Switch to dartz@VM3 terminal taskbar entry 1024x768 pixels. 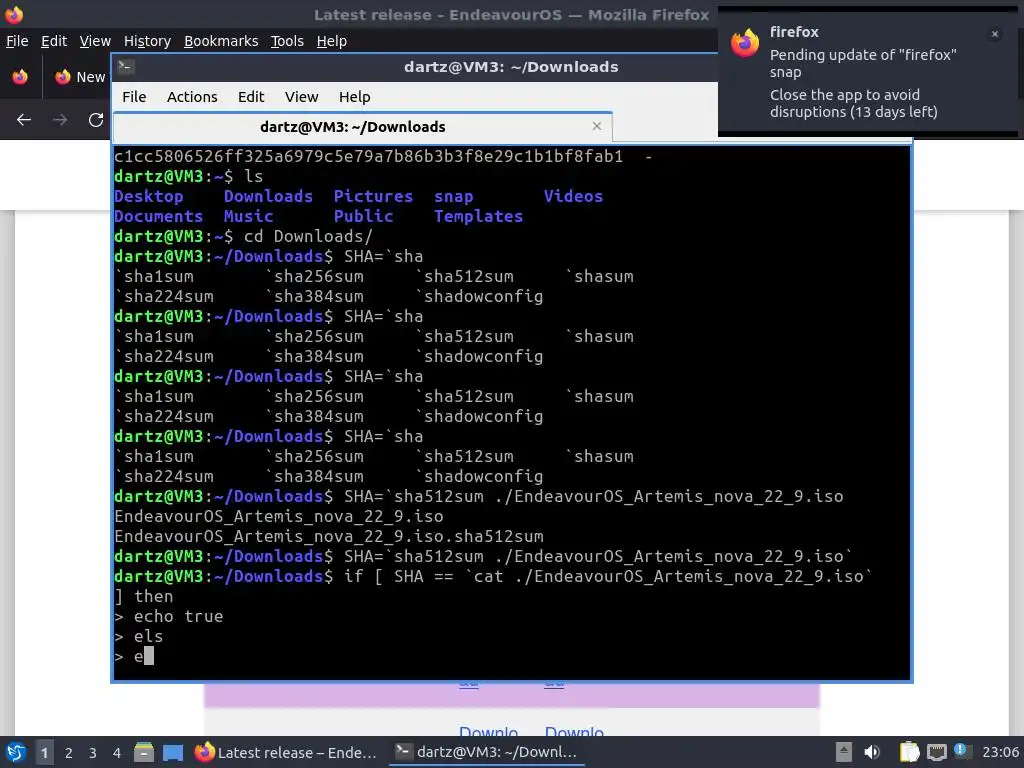pos(487,752)
